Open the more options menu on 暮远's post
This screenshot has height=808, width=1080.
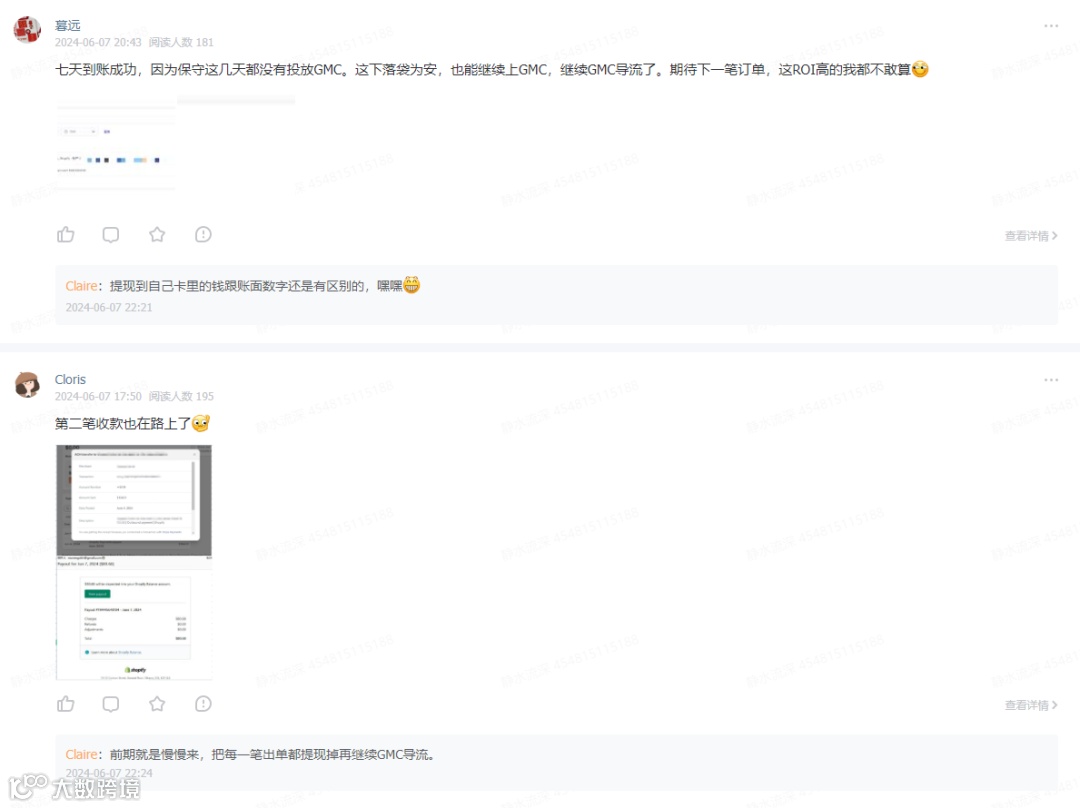click(1051, 26)
